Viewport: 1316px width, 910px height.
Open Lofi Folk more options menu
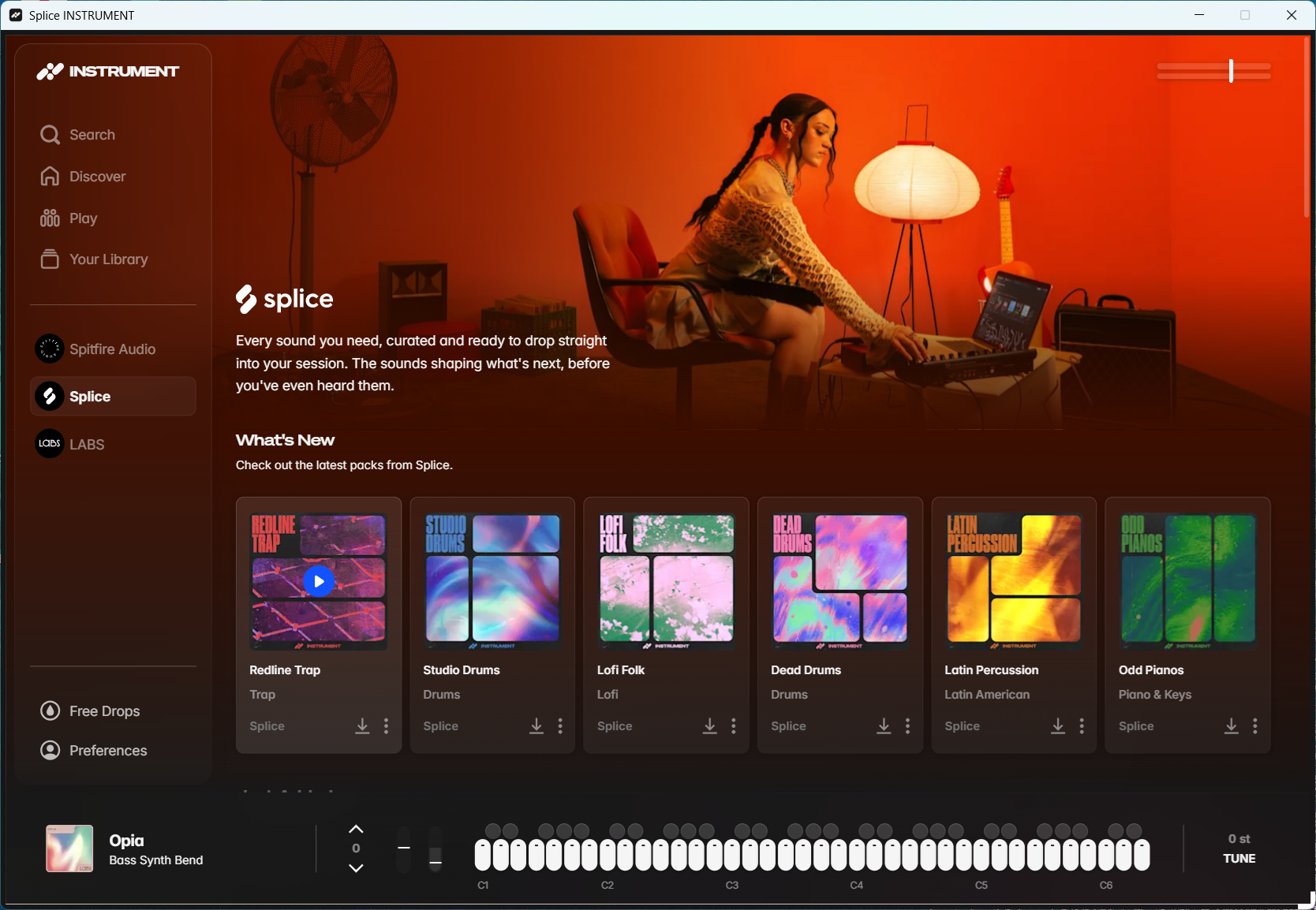pyautogui.click(x=734, y=726)
